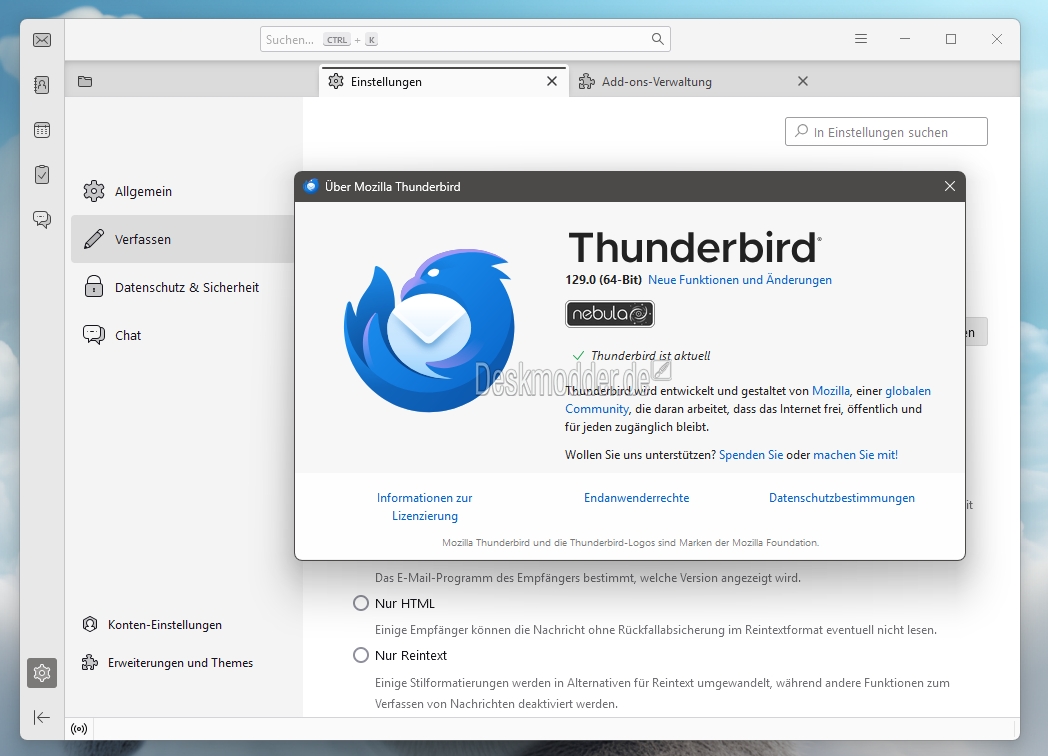Screen dimensions: 1048x756
Task: Open Konten-Einstellungen
Action: (152, 624)
